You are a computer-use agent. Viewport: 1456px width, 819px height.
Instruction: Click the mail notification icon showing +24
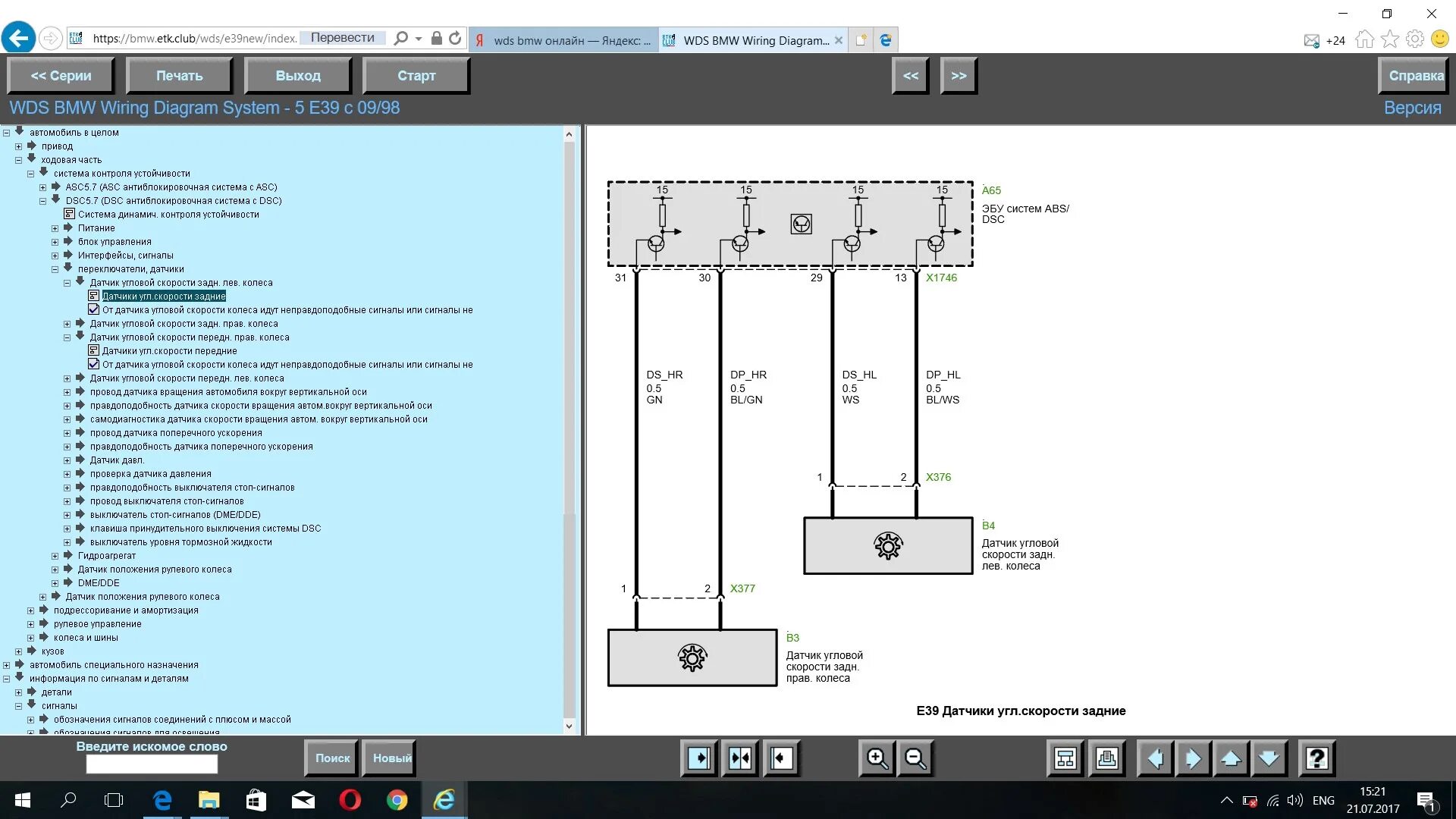point(1324,41)
